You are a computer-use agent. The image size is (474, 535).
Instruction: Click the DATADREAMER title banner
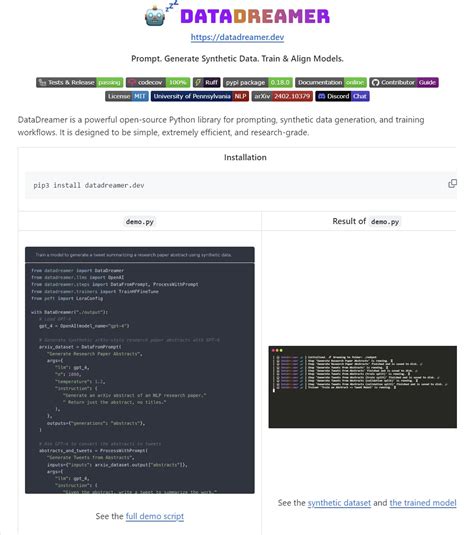click(x=255, y=16)
